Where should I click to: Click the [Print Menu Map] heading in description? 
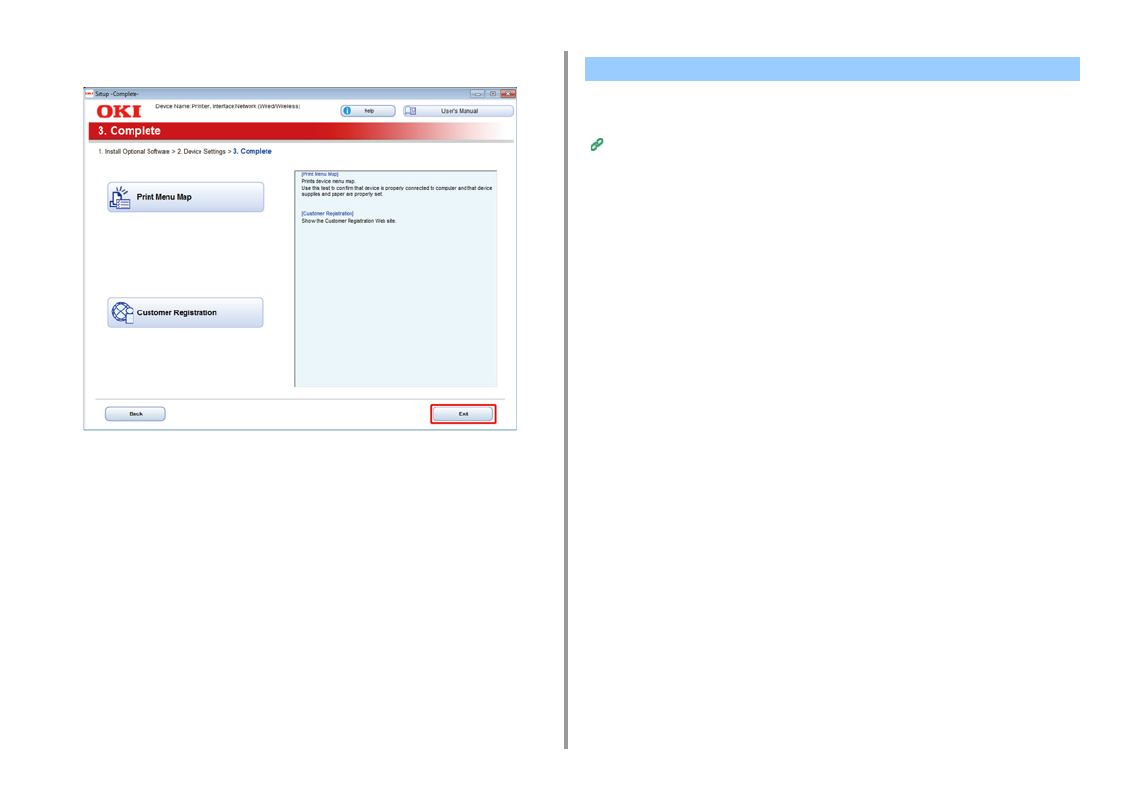pyautogui.click(x=320, y=174)
